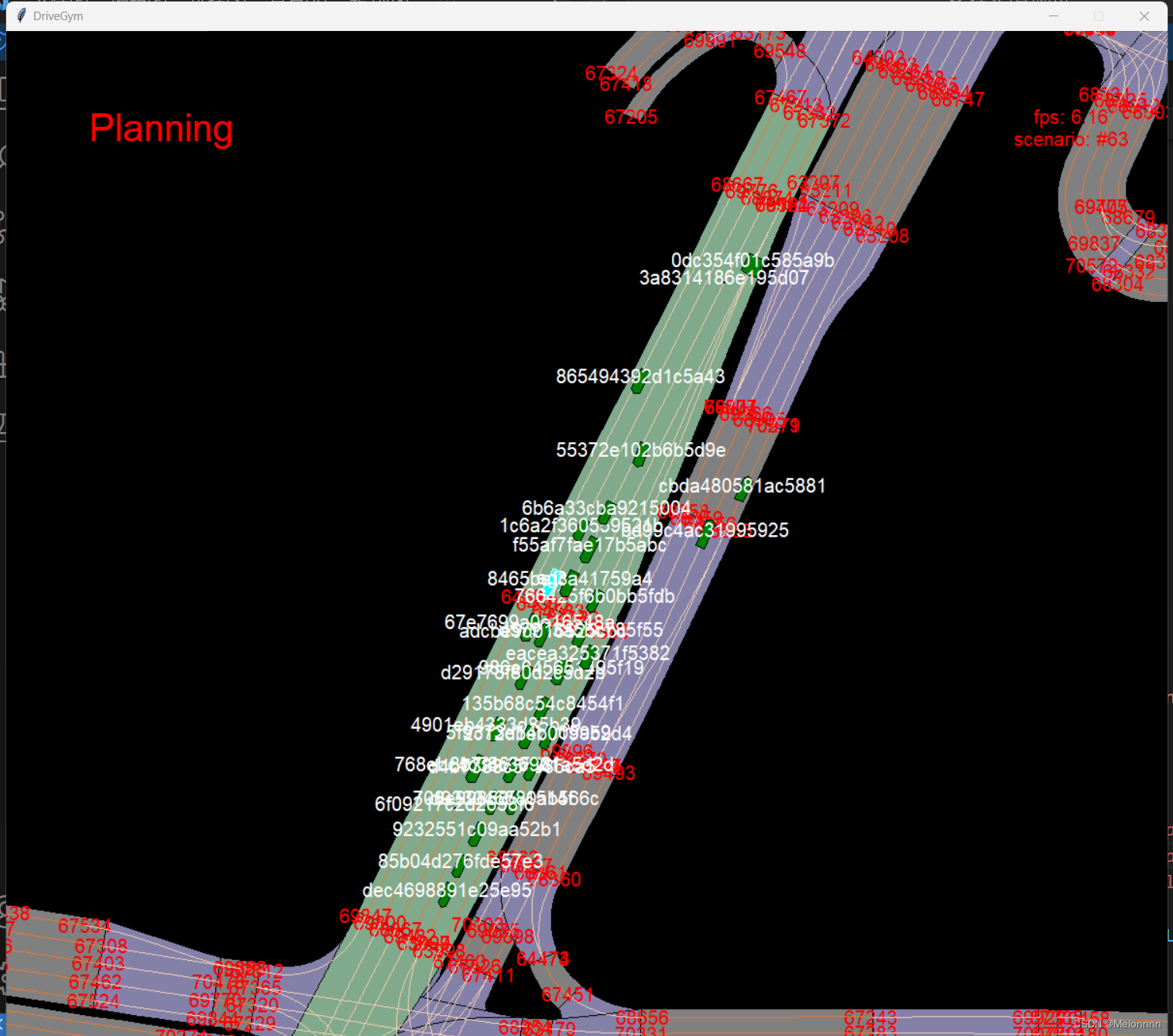Click the red Planning heading
This screenshot has height=1036, width=1173.
point(161,129)
